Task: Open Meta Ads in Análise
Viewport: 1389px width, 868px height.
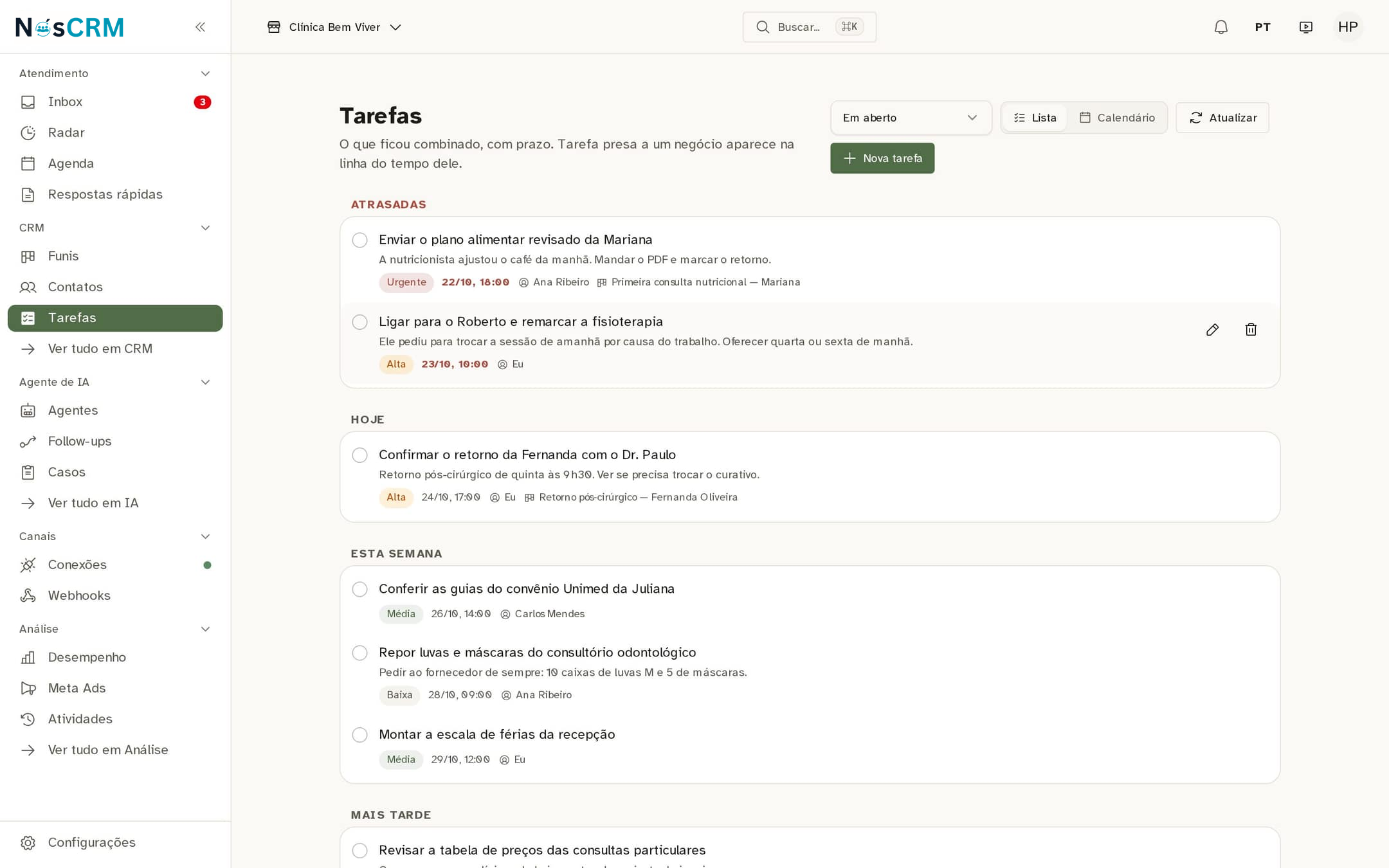Action: click(x=115, y=688)
